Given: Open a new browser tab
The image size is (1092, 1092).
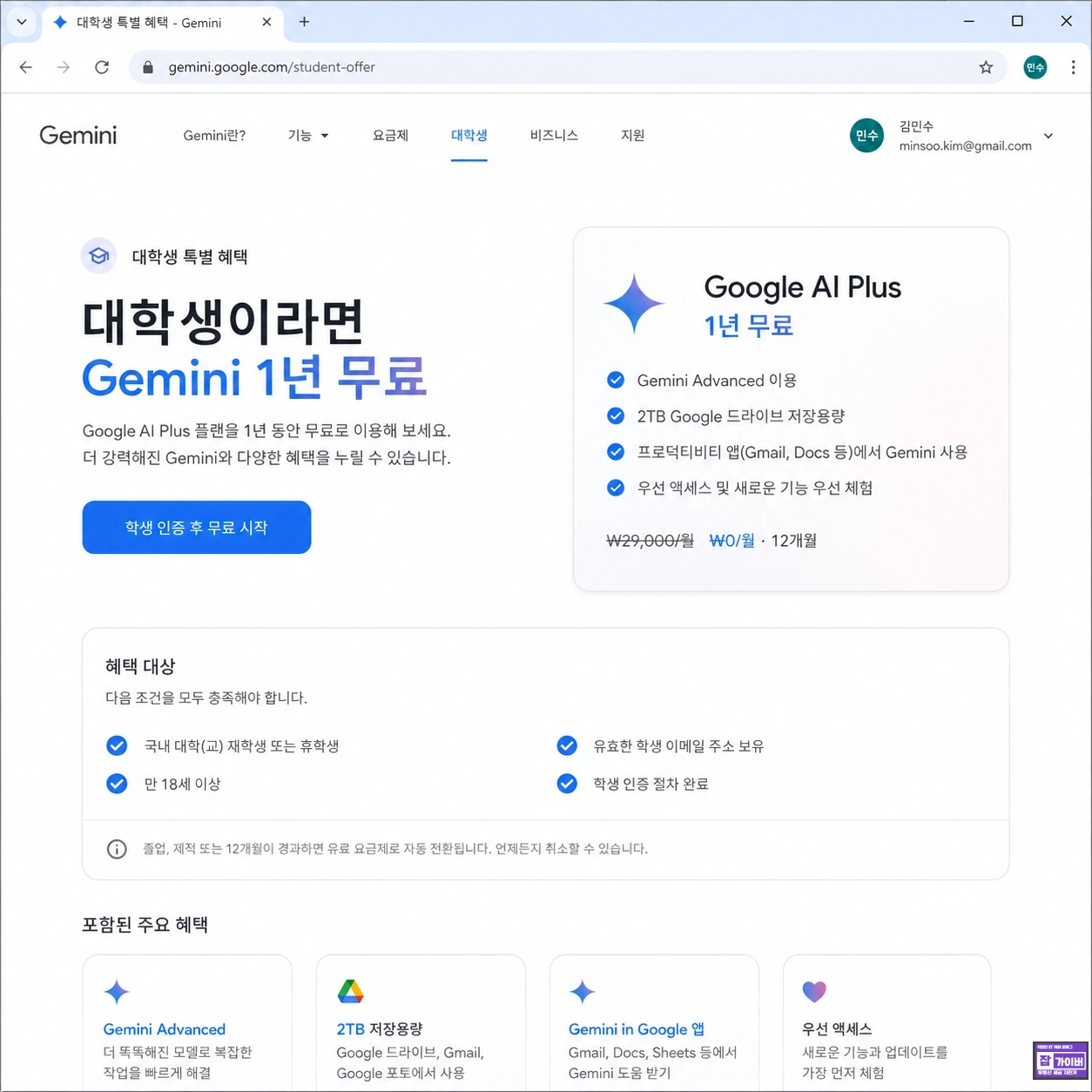Looking at the screenshot, I should click(x=304, y=22).
